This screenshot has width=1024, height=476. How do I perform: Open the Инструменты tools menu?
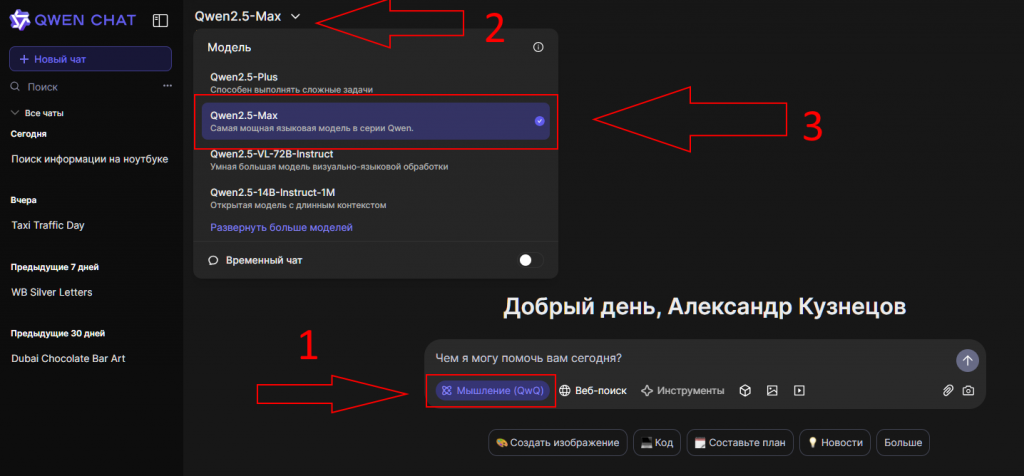682,390
